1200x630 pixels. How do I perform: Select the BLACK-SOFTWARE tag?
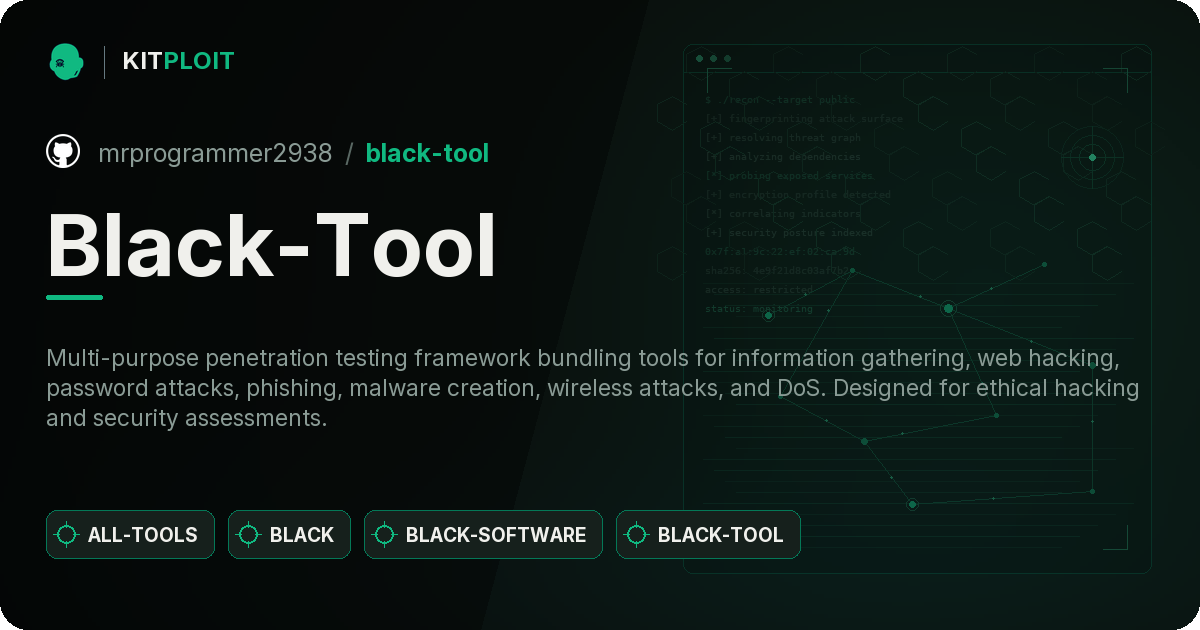[483, 534]
